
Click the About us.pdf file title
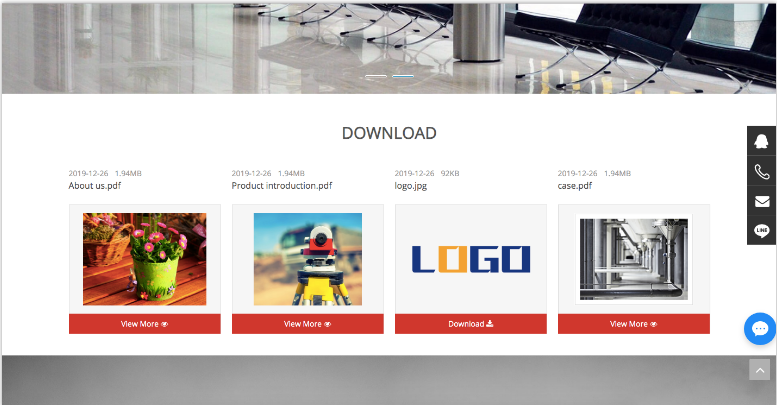click(x=95, y=185)
